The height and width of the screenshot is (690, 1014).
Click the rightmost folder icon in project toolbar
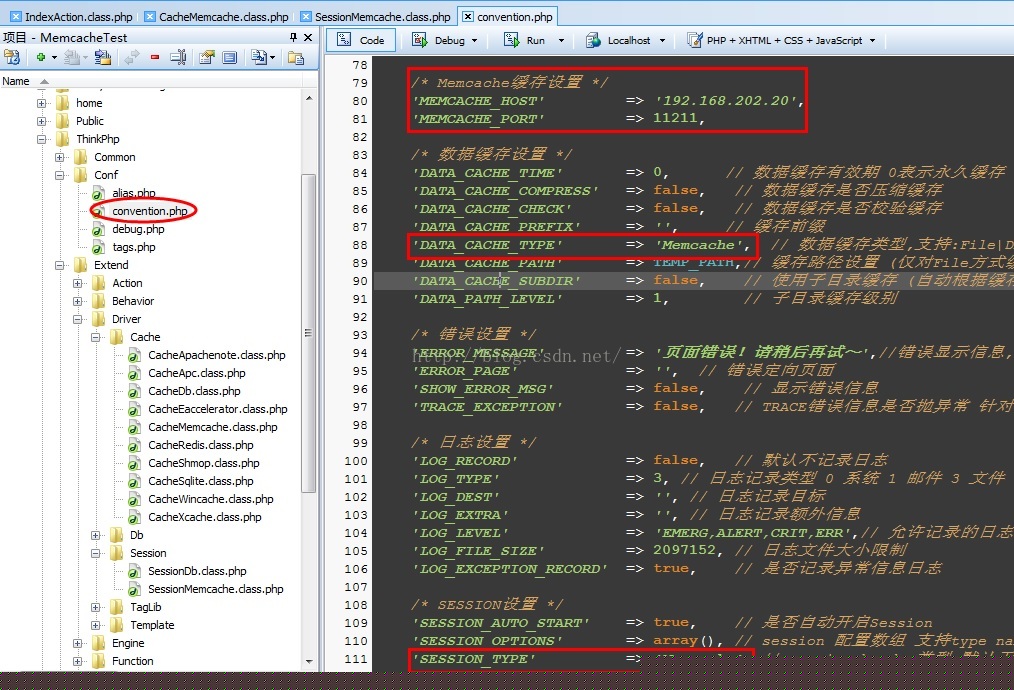295,58
